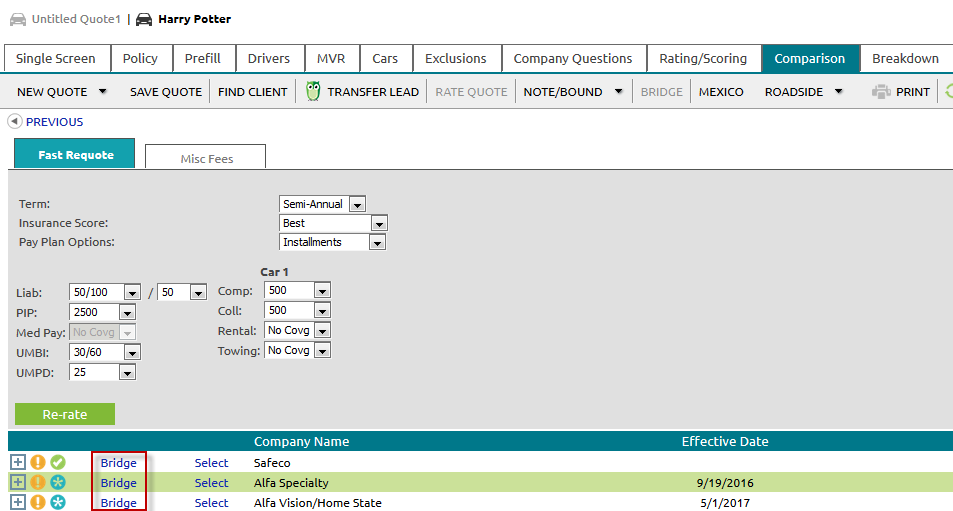This screenshot has height=511, width=953.
Task: Click the orange warning icon for Alfa Vision/Home State
Action: coord(38,503)
